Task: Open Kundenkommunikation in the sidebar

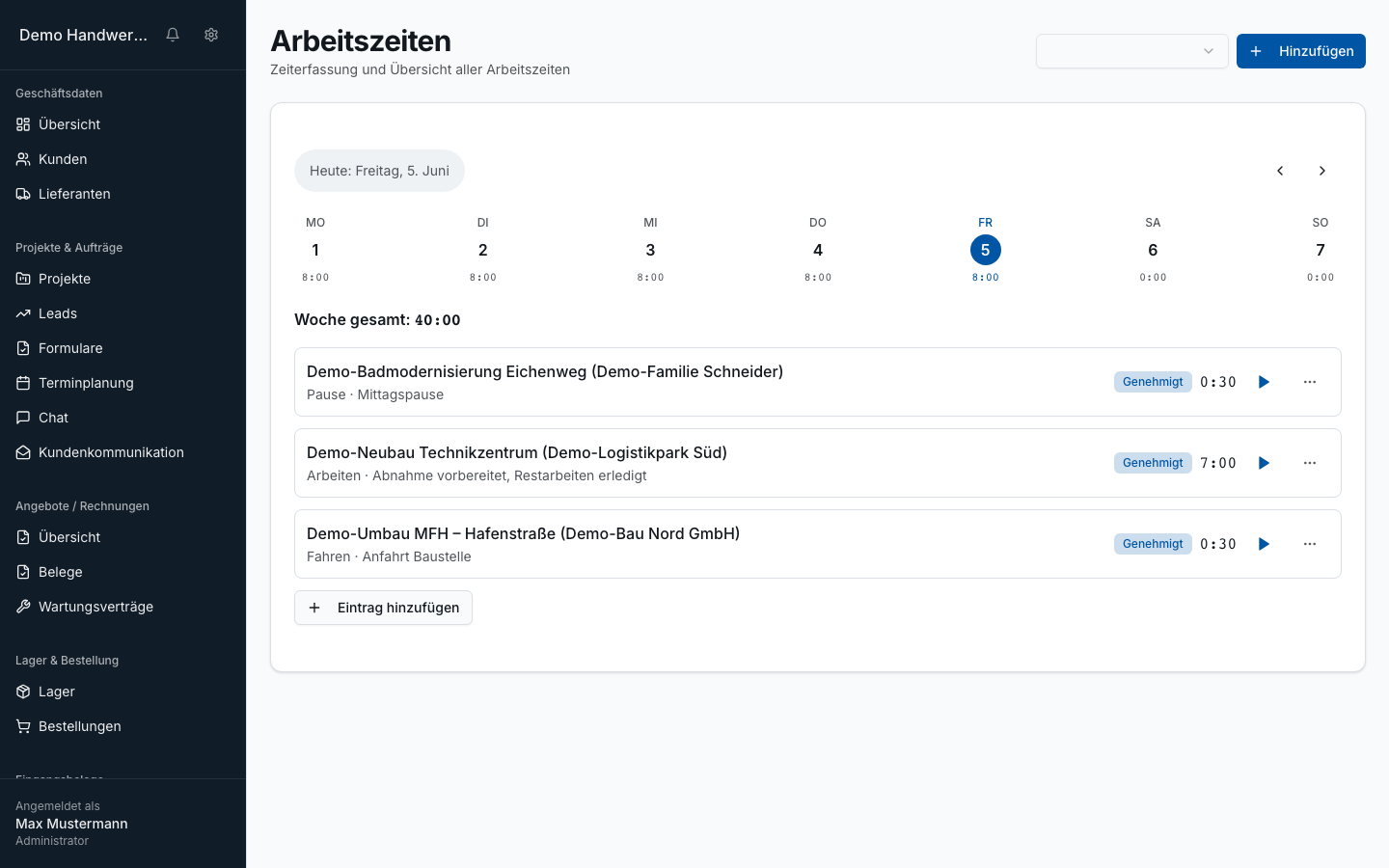Action: point(123,452)
